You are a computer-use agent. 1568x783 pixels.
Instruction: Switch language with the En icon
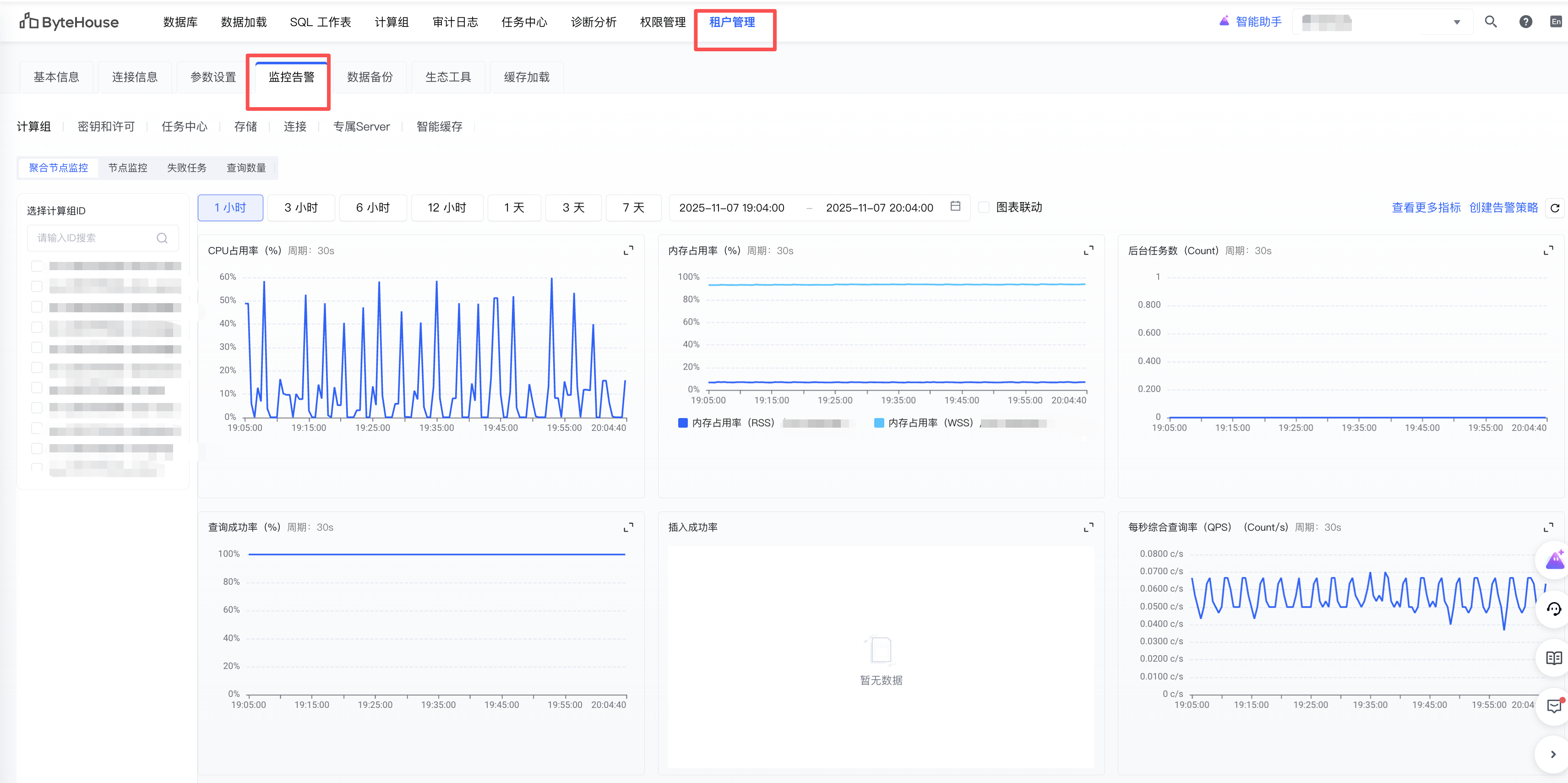(1555, 22)
